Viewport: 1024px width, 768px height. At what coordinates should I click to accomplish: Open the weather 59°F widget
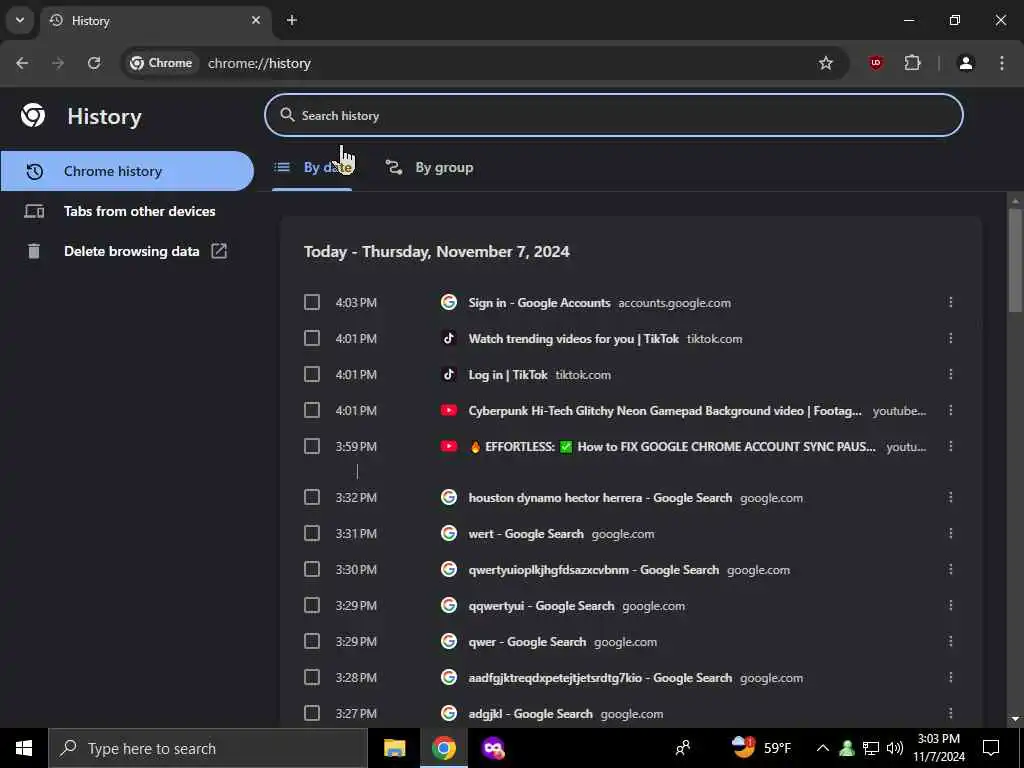[761, 748]
